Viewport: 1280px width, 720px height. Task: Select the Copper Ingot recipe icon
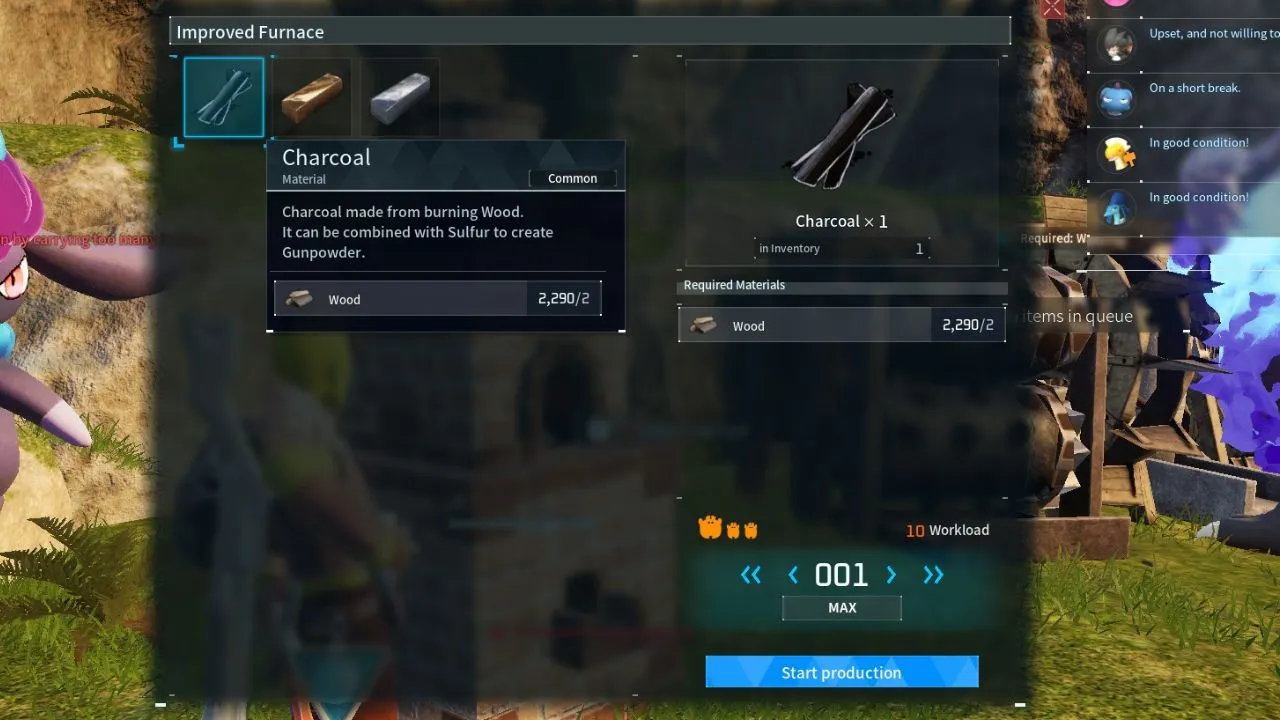point(312,97)
